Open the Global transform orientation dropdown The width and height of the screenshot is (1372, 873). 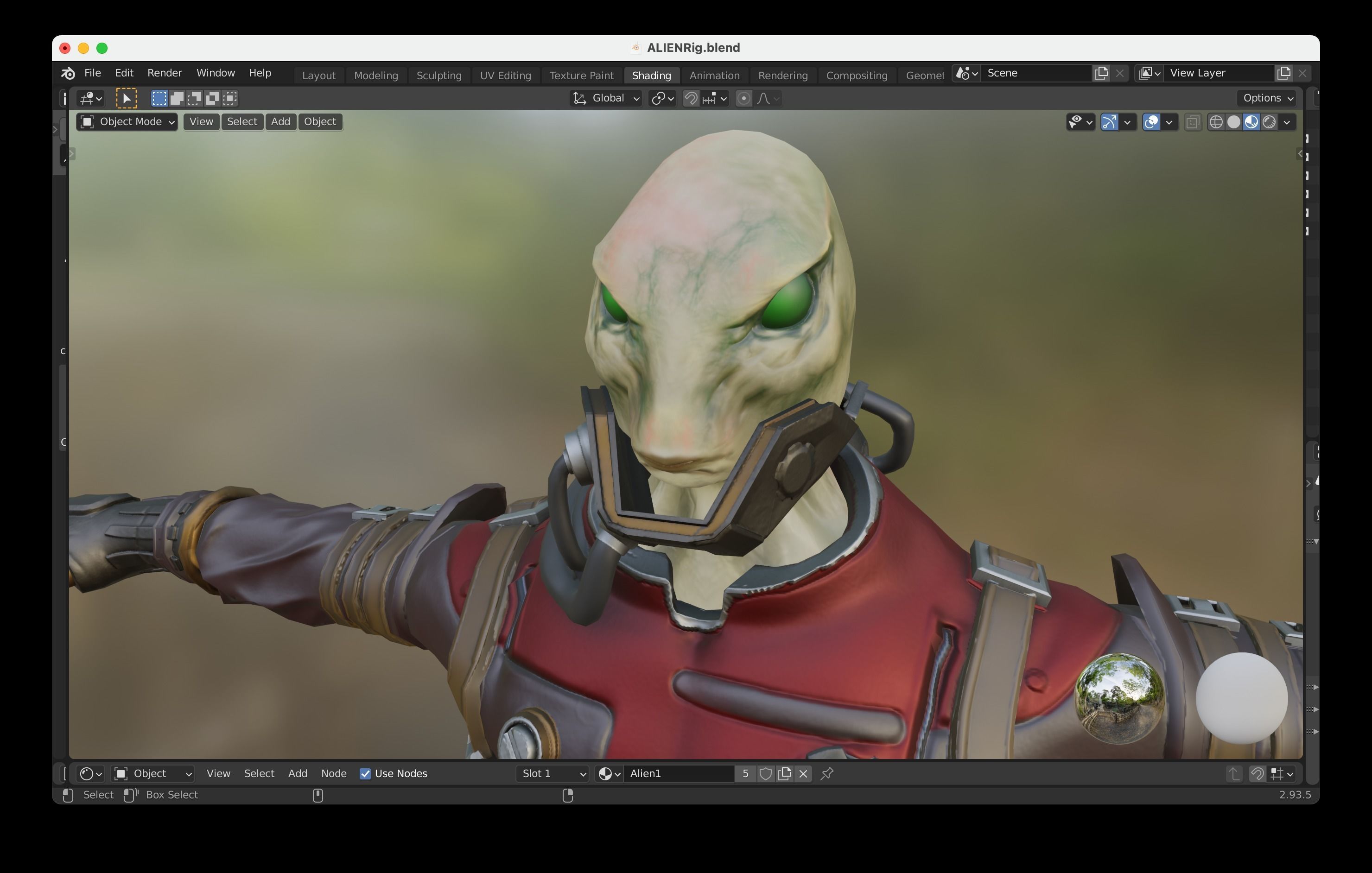click(x=606, y=99)
